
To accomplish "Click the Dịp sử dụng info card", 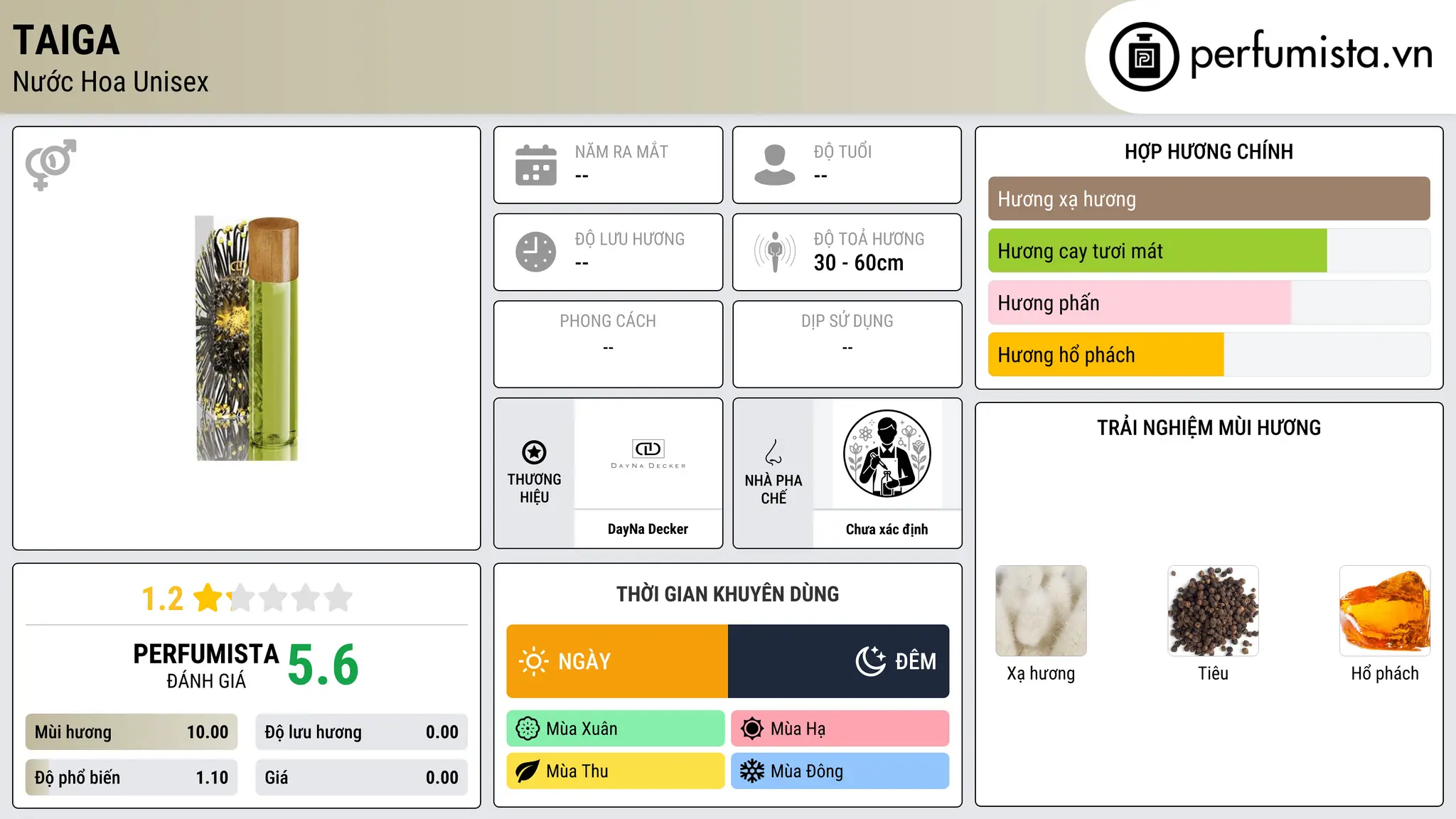I will click(847, 344).
